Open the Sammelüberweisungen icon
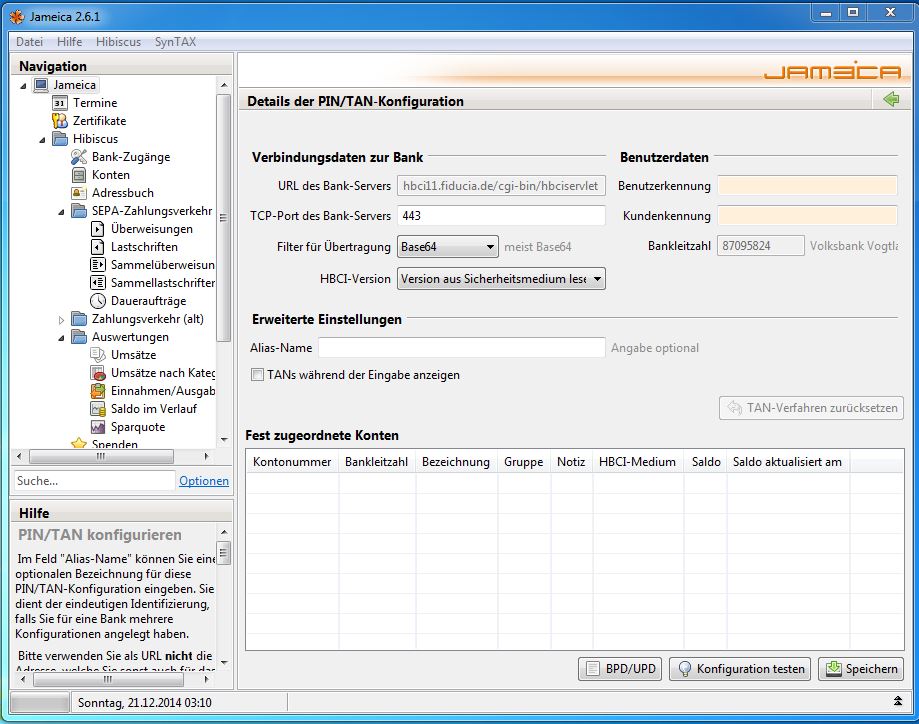 coord(98,265)
